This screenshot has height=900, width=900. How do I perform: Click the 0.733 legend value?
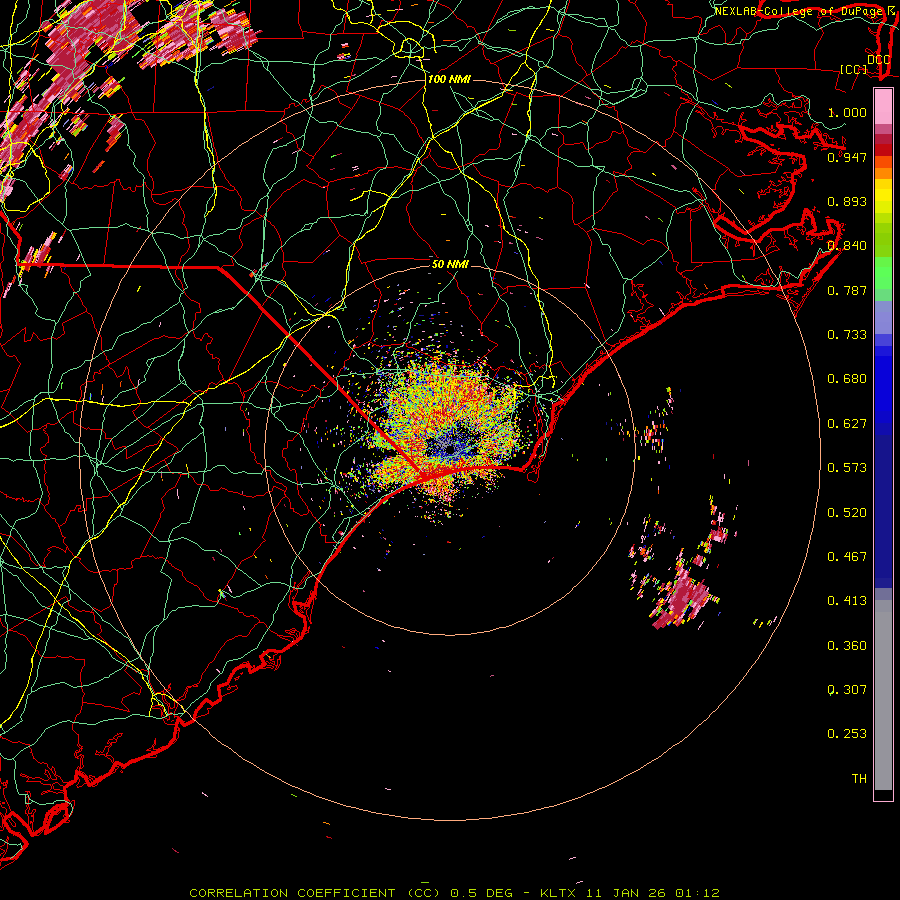pos(847,335)
